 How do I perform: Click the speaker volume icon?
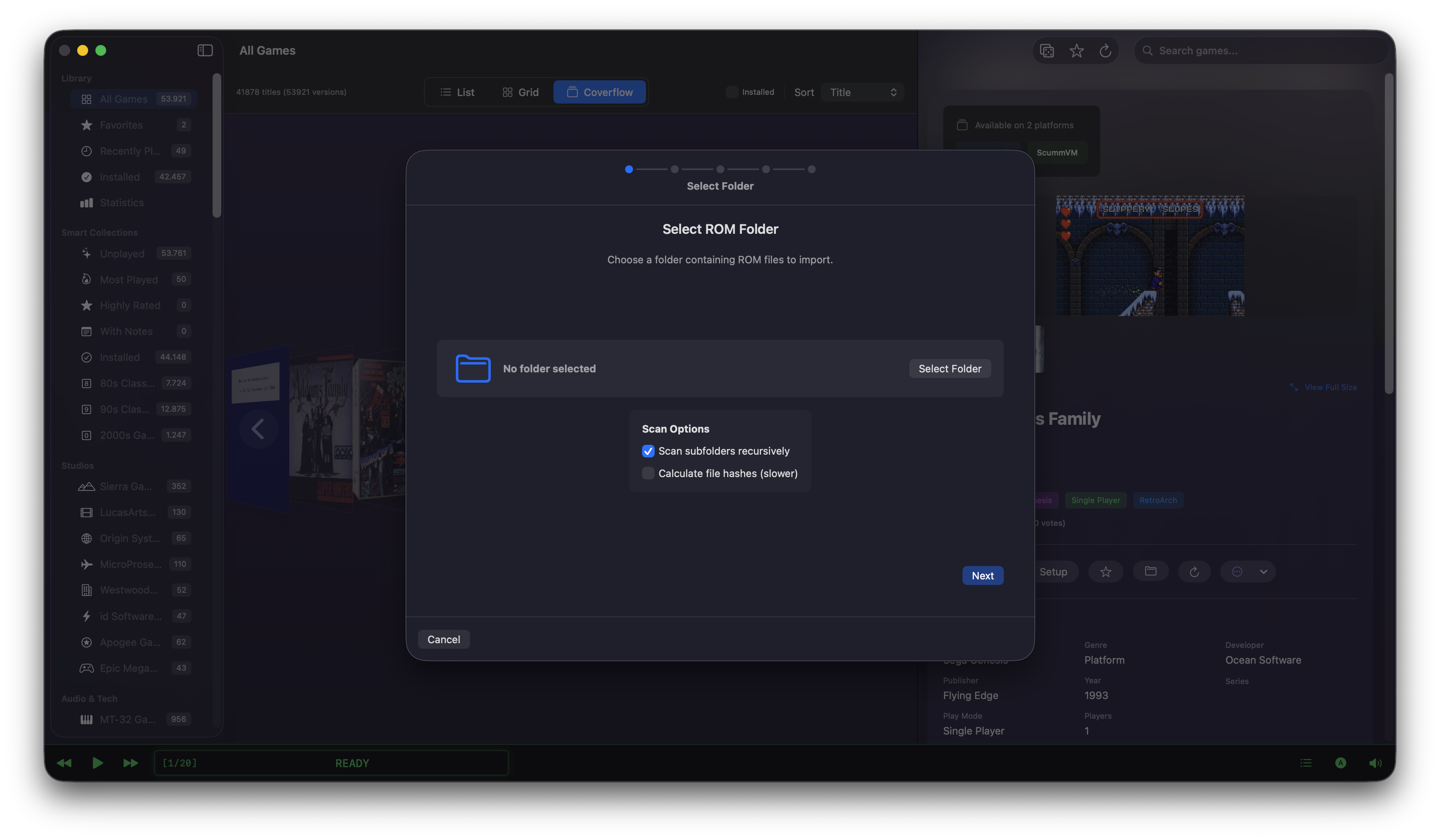pyautogui.click(x=1375, y=763)
